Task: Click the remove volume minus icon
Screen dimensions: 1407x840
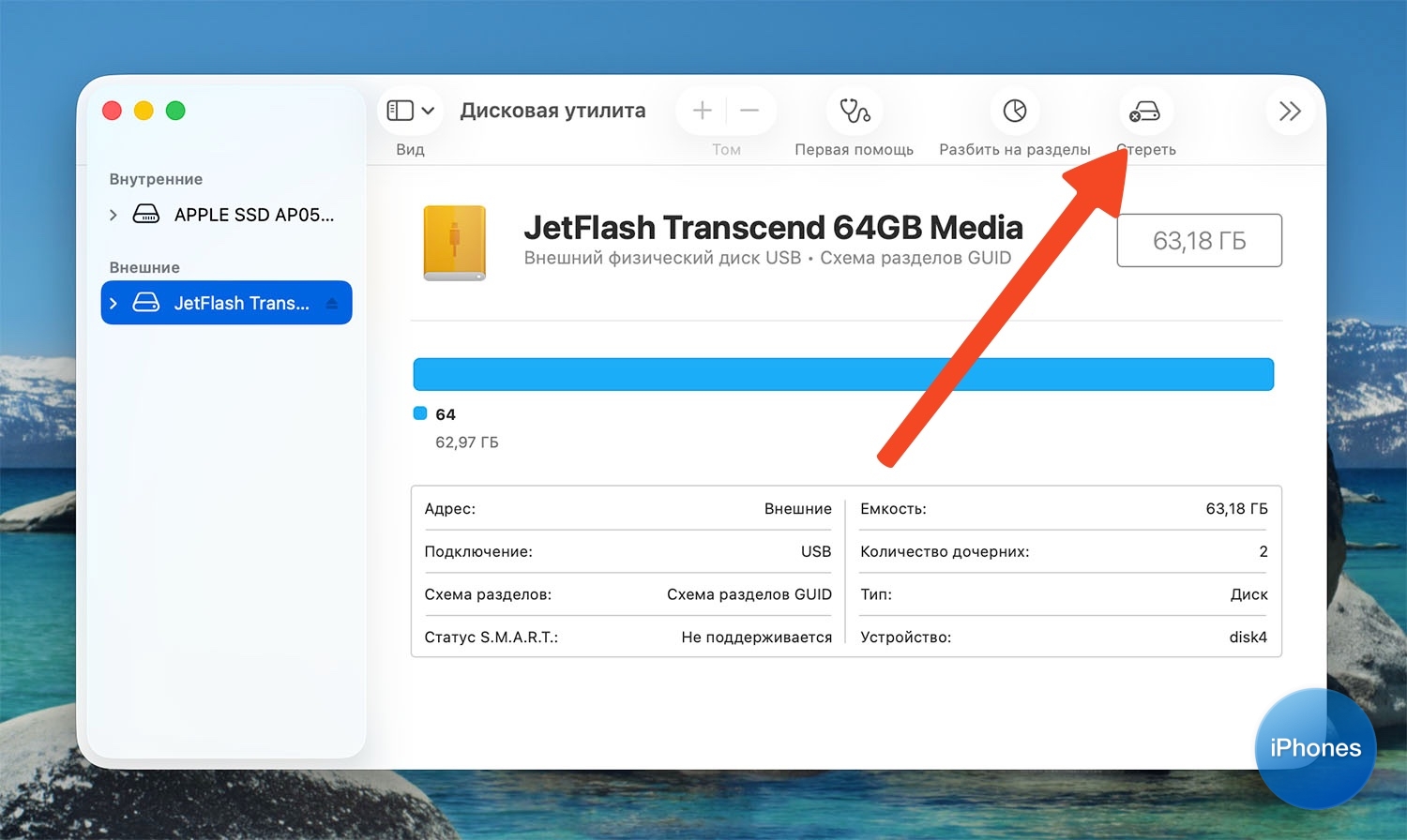Action: pyautogui.click(x=749, y=111)
